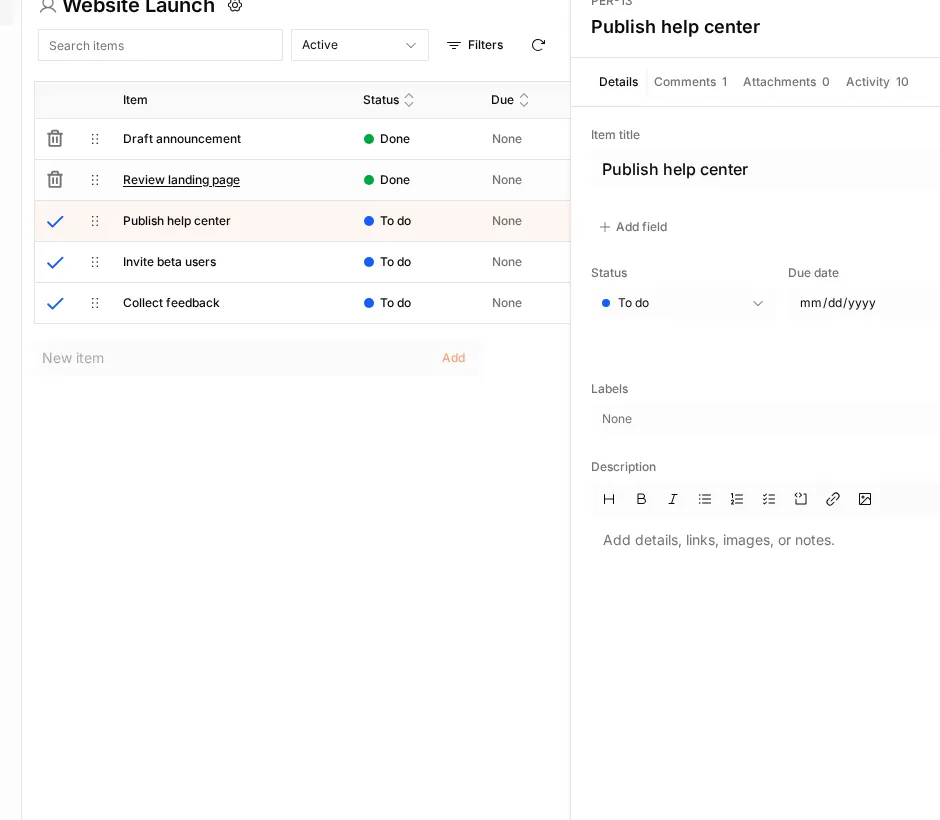Insert an image in description
Image resolution: width=940 pixels, height=820 pixels.
[864, 499]
